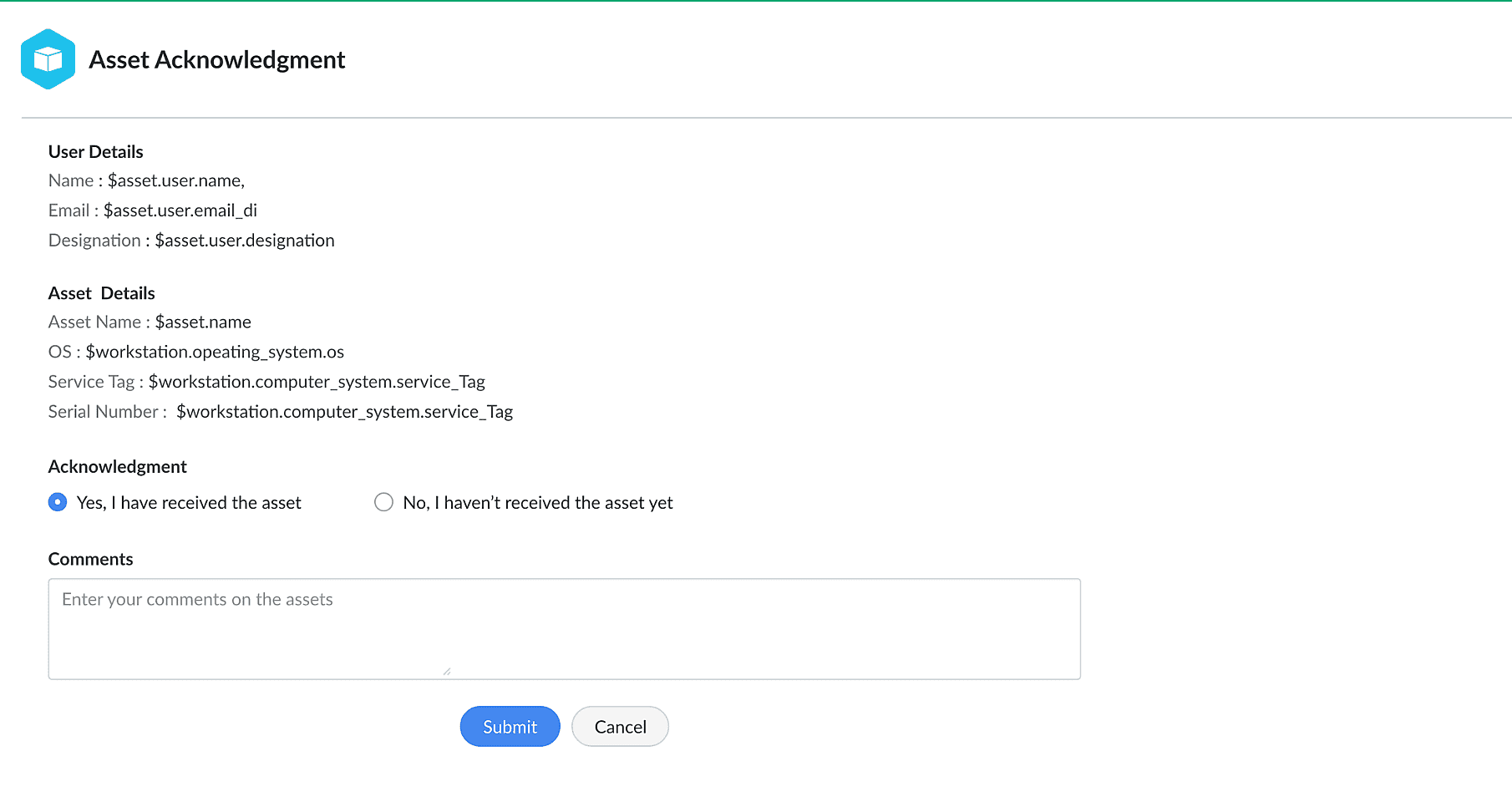Click the $asset.user.name placeholder value
This screenshot has height=797, width=1512.
pos(175,180)
